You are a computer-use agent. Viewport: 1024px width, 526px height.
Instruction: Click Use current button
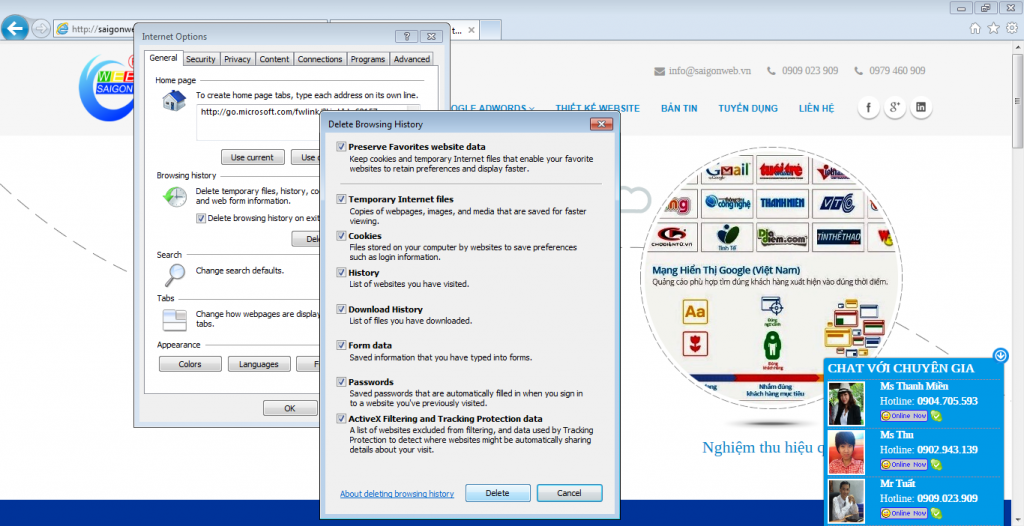tap(253, 157)
